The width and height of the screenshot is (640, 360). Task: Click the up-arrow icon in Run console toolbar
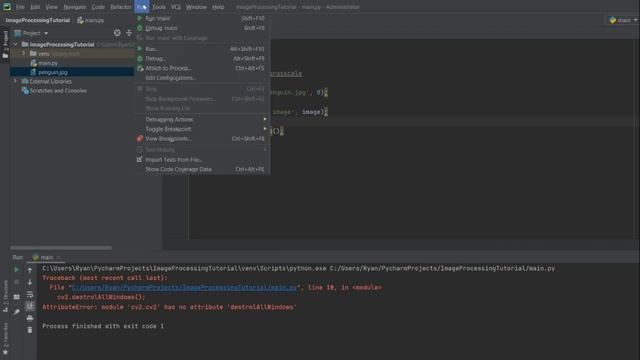coord(30,270)
